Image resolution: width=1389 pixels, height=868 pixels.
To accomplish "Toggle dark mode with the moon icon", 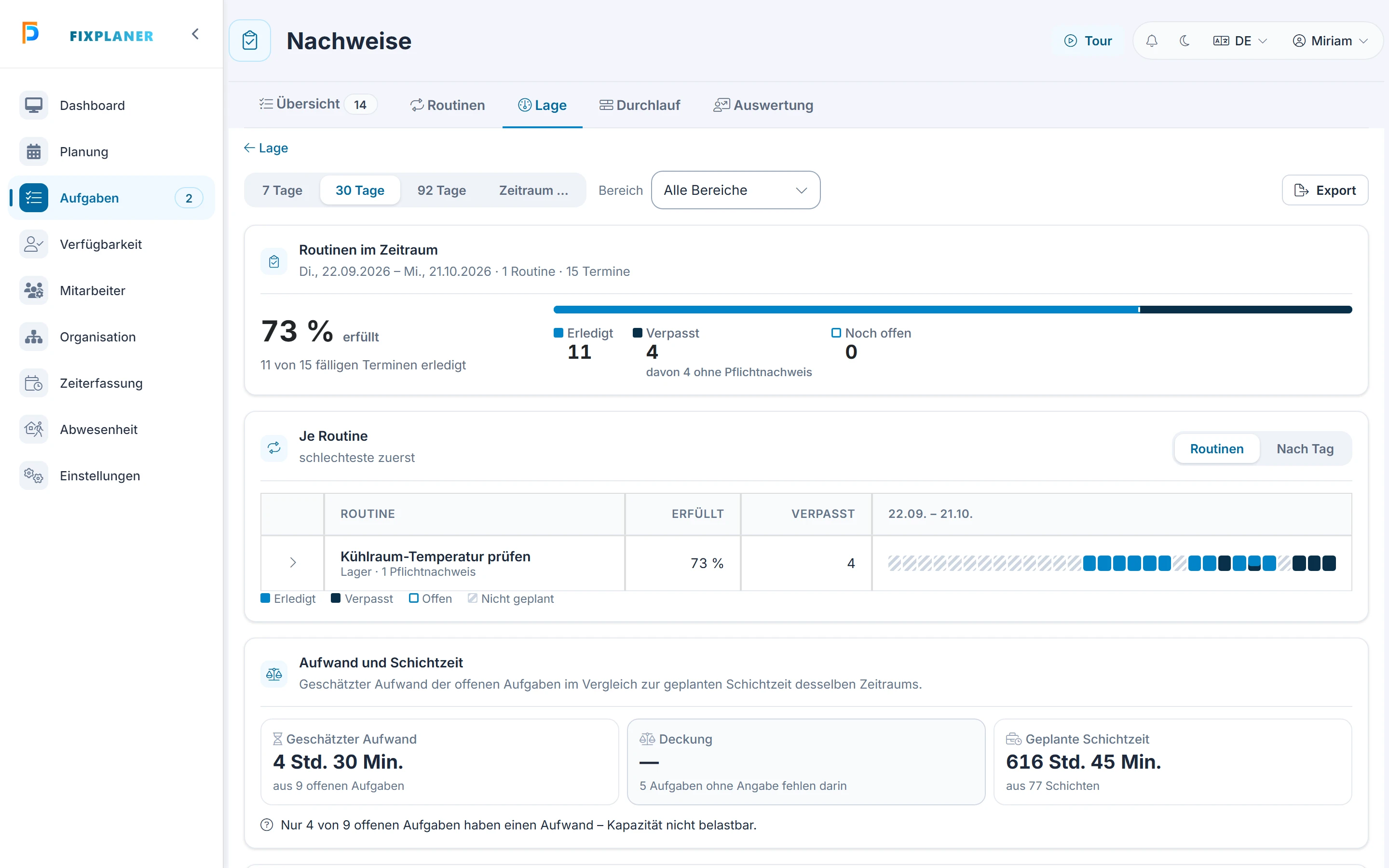I will coord(1184,41).
